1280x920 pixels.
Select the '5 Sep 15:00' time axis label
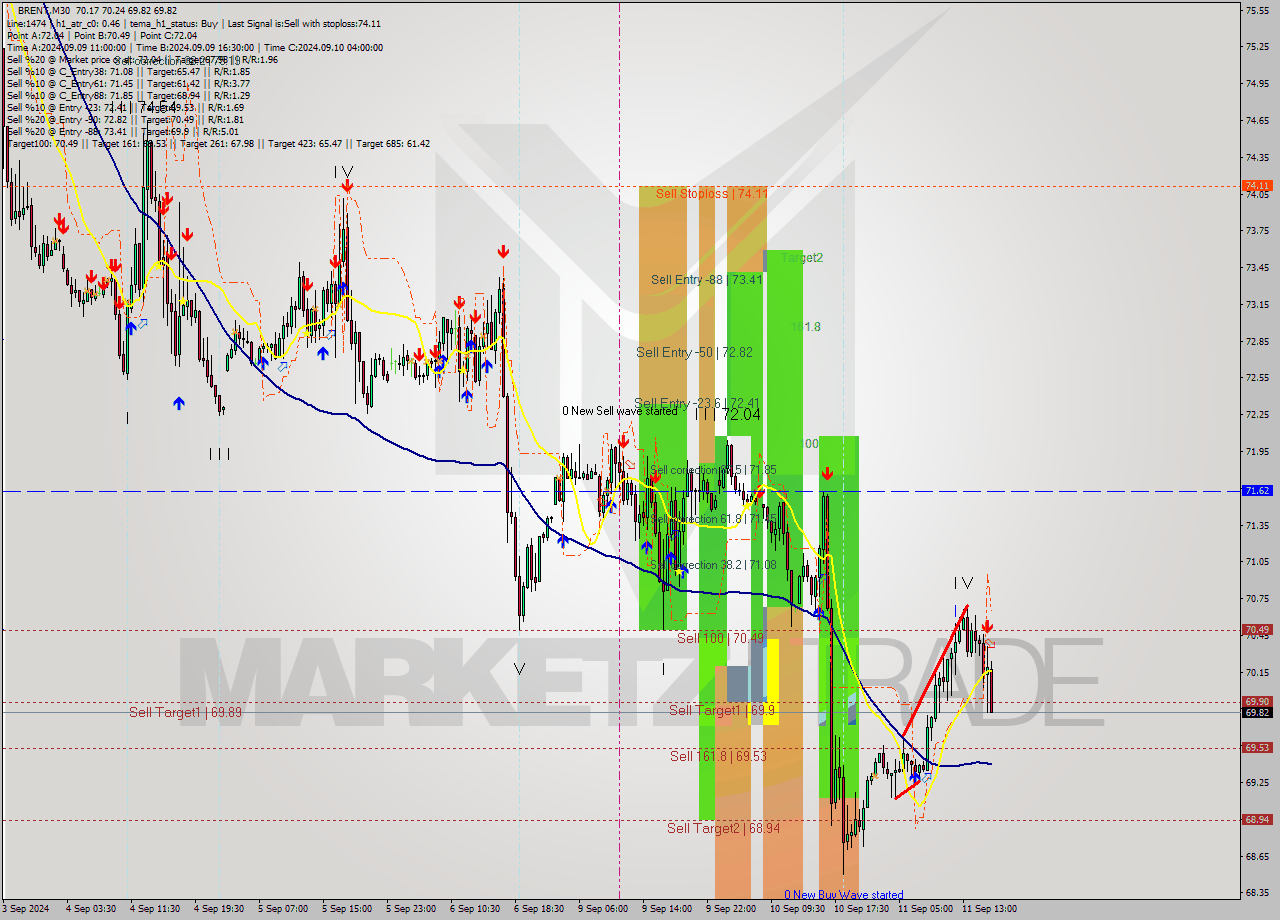coord(347,909)
